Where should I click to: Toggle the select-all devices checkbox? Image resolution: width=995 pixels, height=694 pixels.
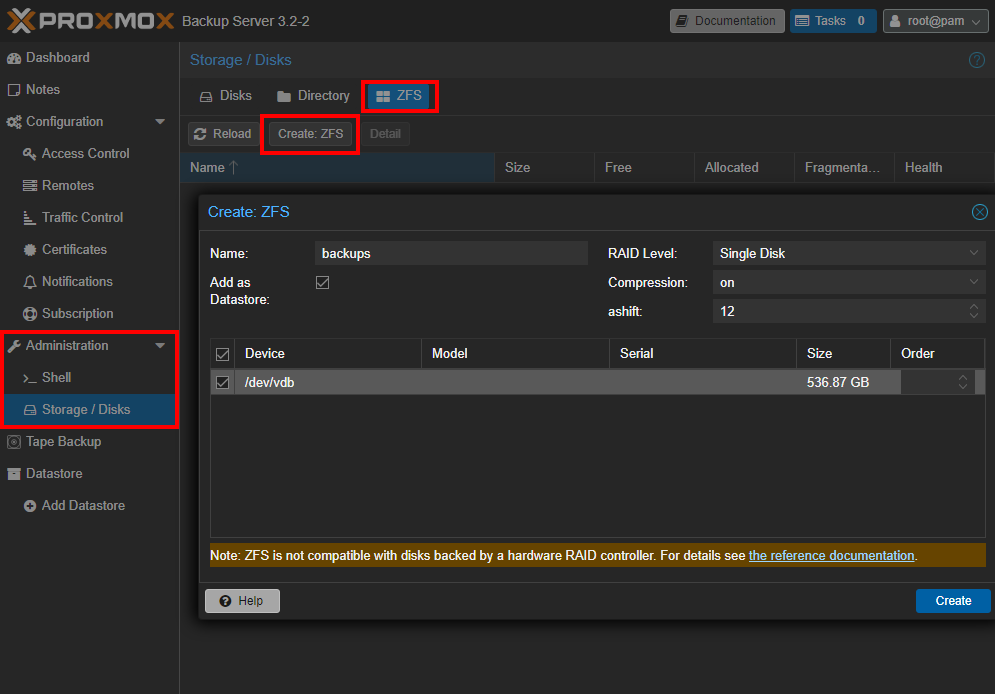tap(222, 354)
